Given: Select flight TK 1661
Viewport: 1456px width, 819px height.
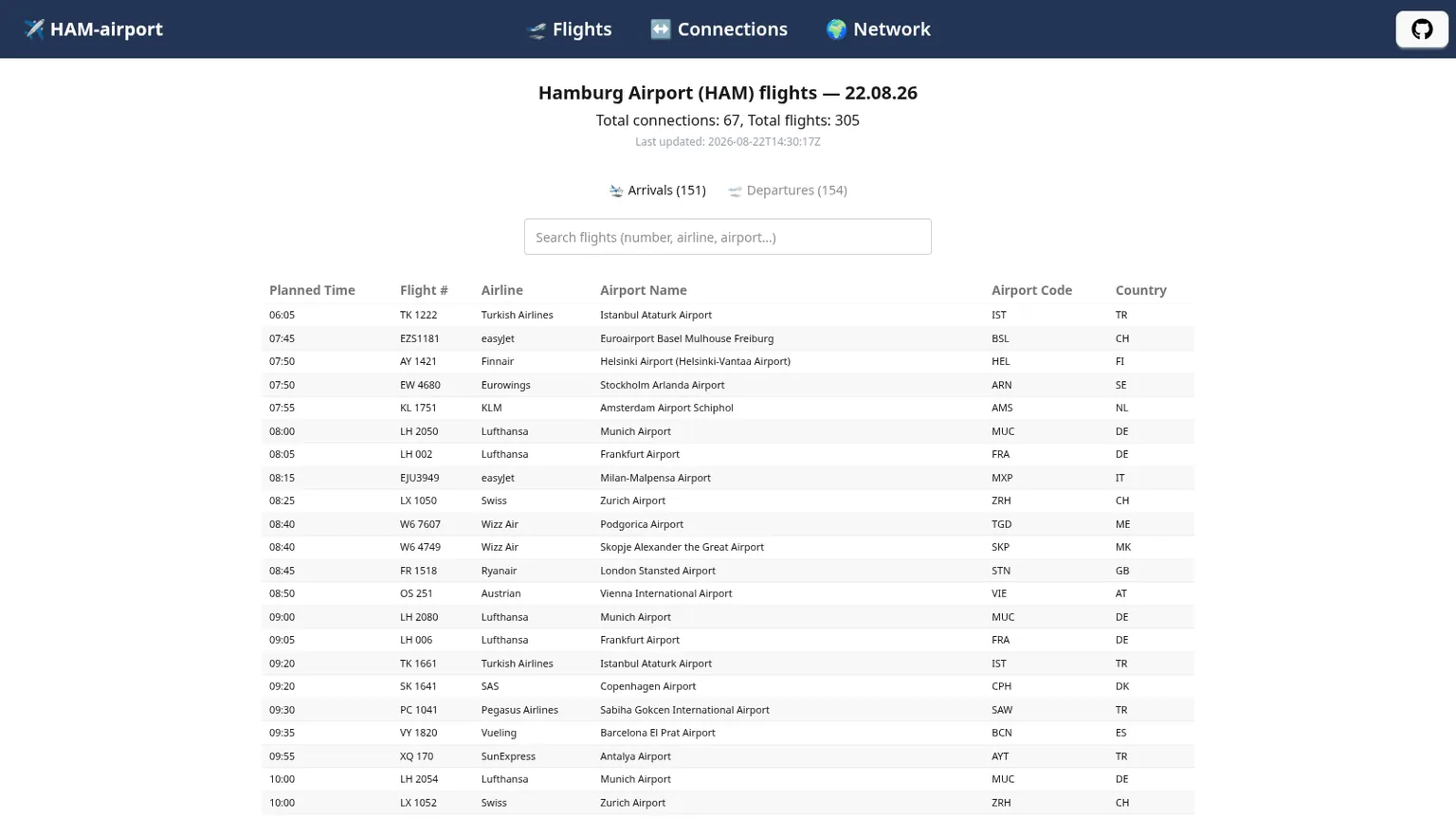Looking at the screenshot, I should pos(418,664).
